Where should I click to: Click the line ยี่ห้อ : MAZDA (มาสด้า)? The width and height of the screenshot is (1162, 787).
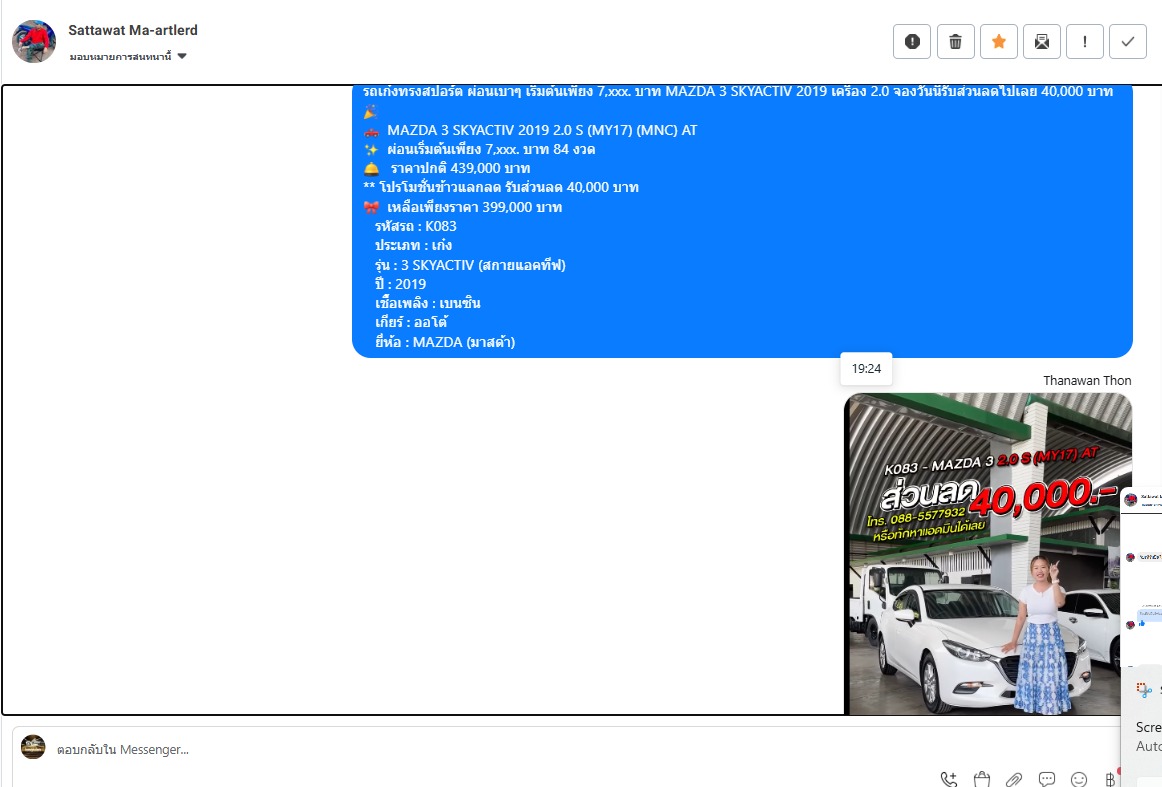(445, 342)
